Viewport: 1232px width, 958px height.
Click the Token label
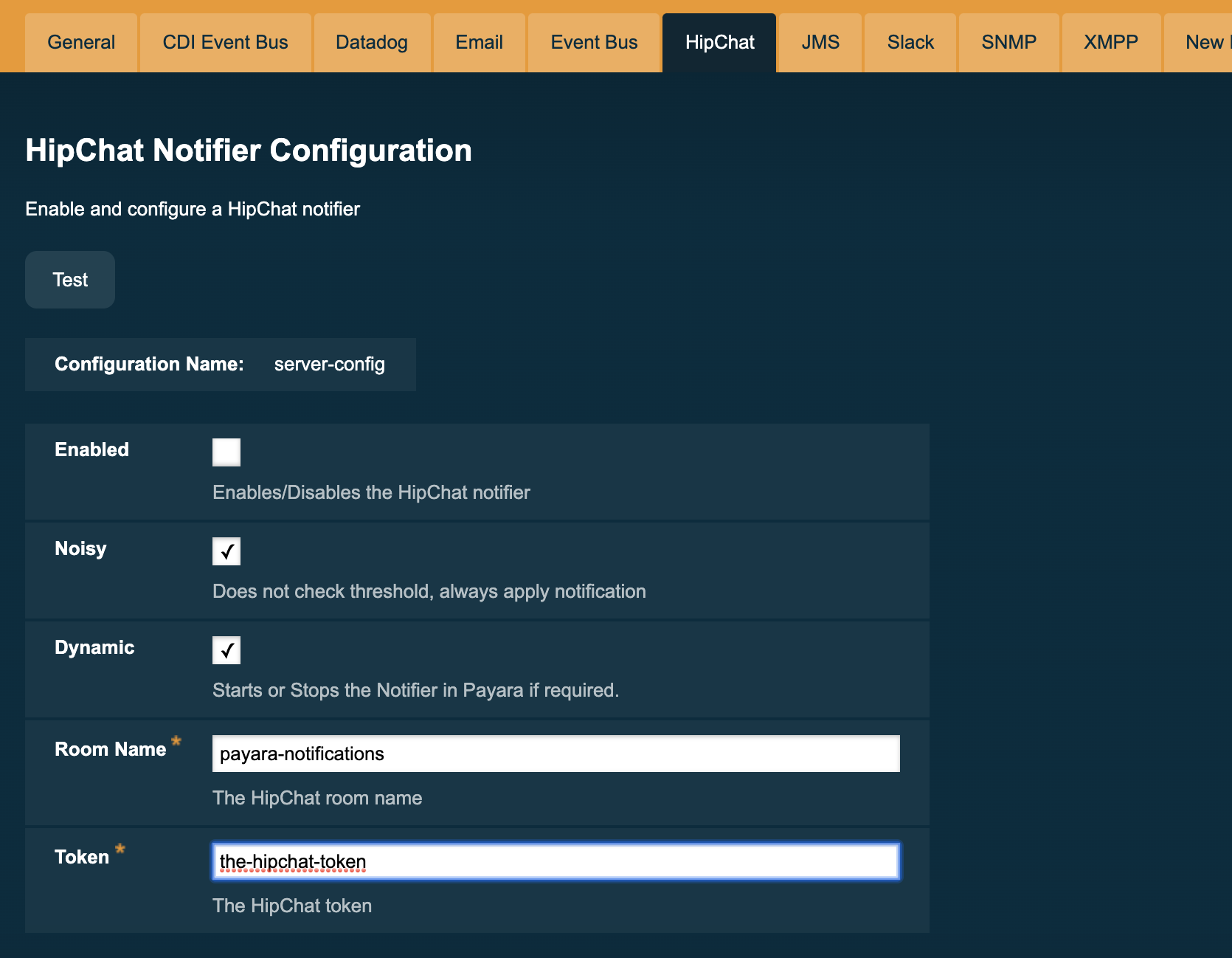click(82, 857)
